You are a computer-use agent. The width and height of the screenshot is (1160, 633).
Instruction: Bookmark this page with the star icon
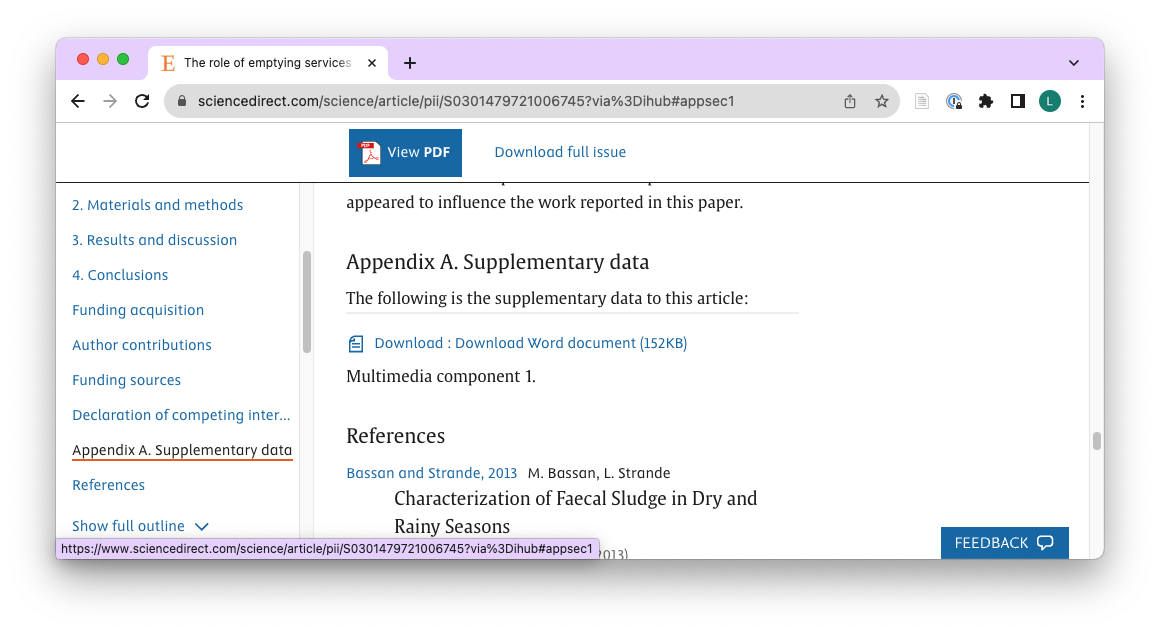click(x=881, y=101)
